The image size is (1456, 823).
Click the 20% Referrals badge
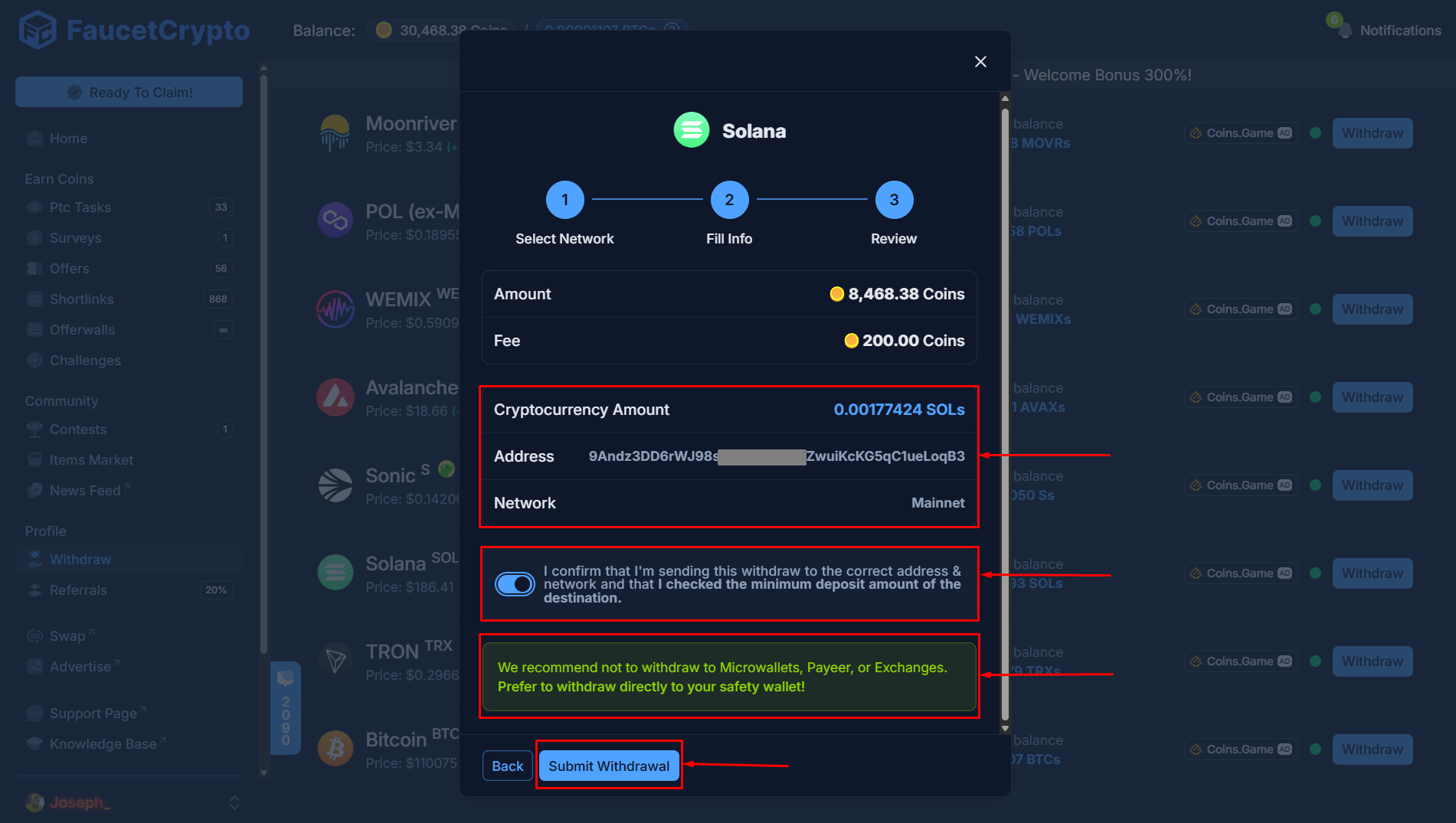216,590
